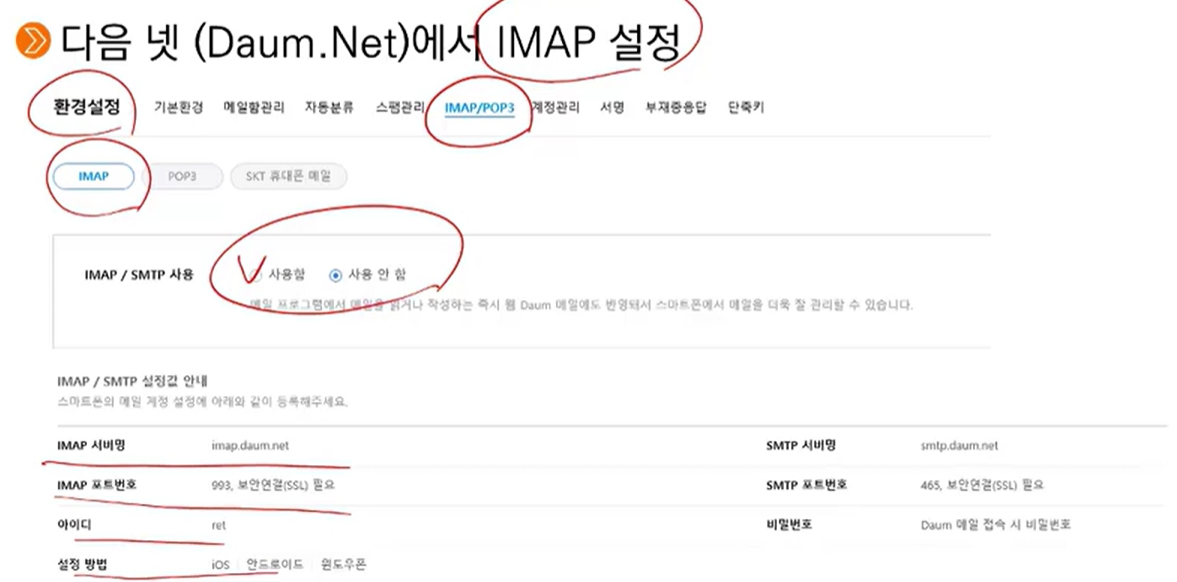Open the 윈도우폰 setup guide link
Viewport: 1177px width, 582px height.
(343, 564)
